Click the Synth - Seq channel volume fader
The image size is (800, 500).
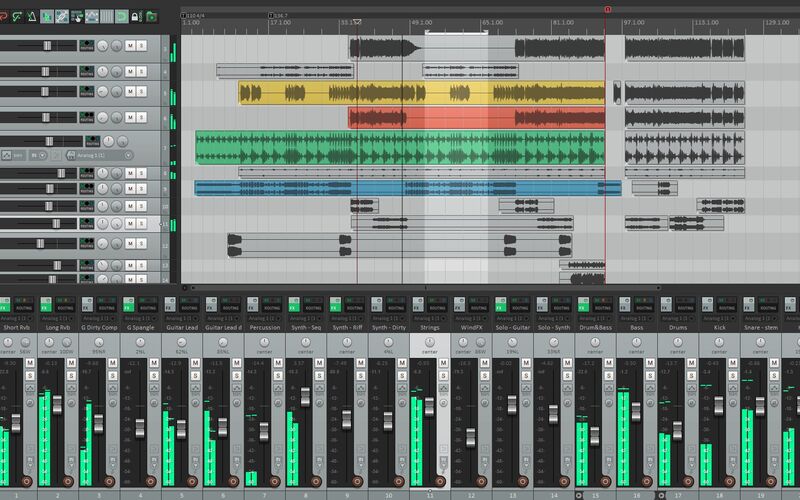coord(305,396)
